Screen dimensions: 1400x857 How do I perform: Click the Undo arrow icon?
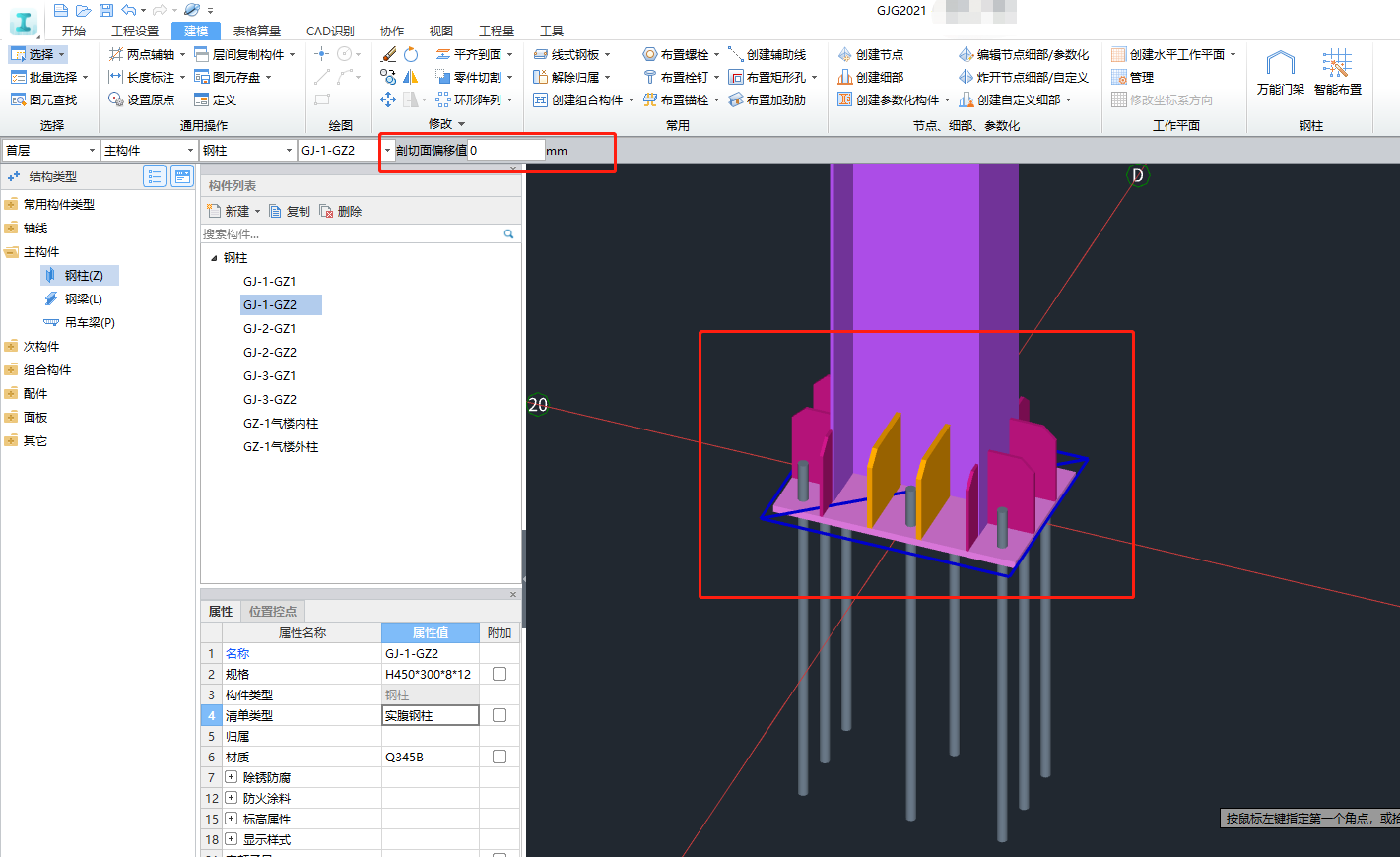tap(129, 10)
